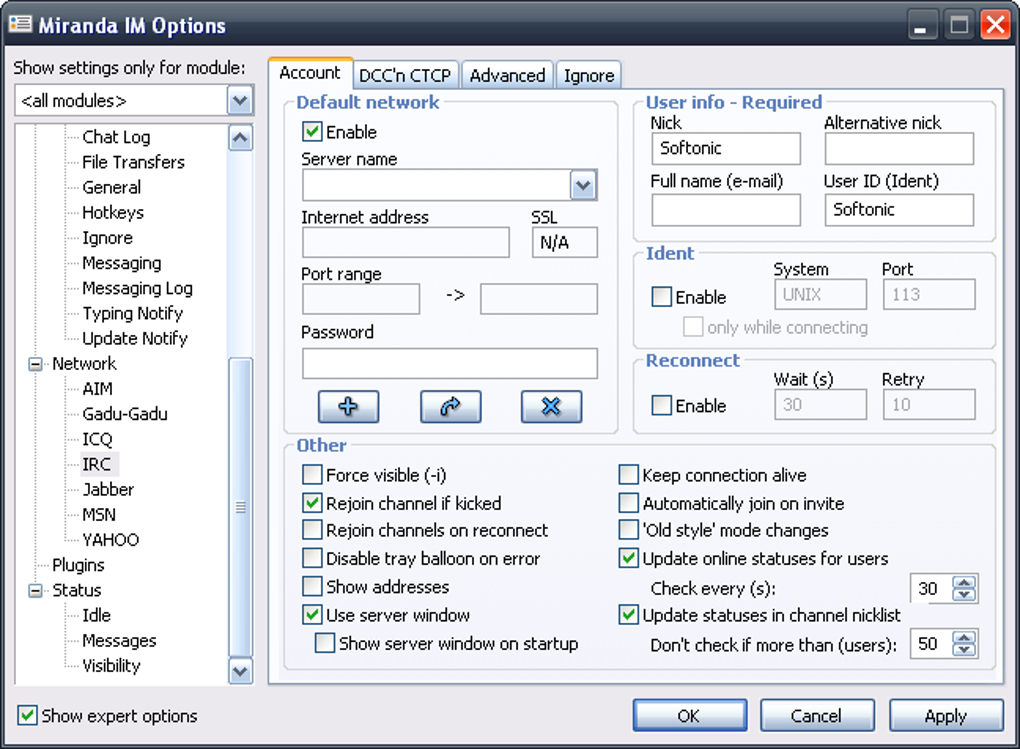1020x749 pixels.
Task: Switch to the DCC'n CTCP tab
Action: pos(405,75)
